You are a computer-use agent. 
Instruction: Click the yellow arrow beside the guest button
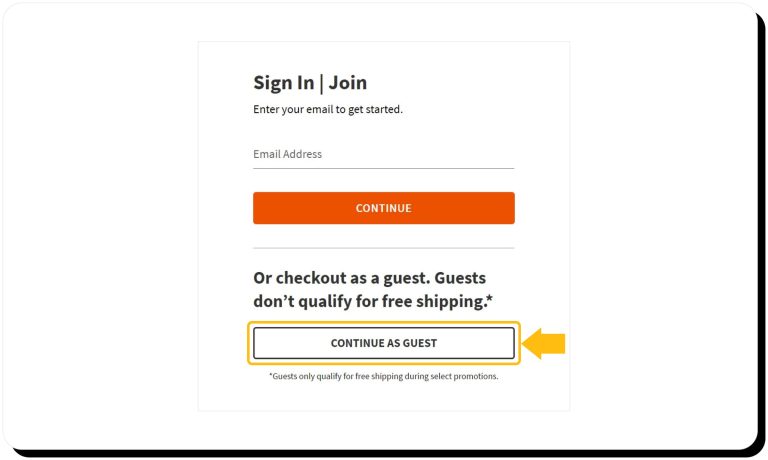pyautogui.click(x=545, y=343)
